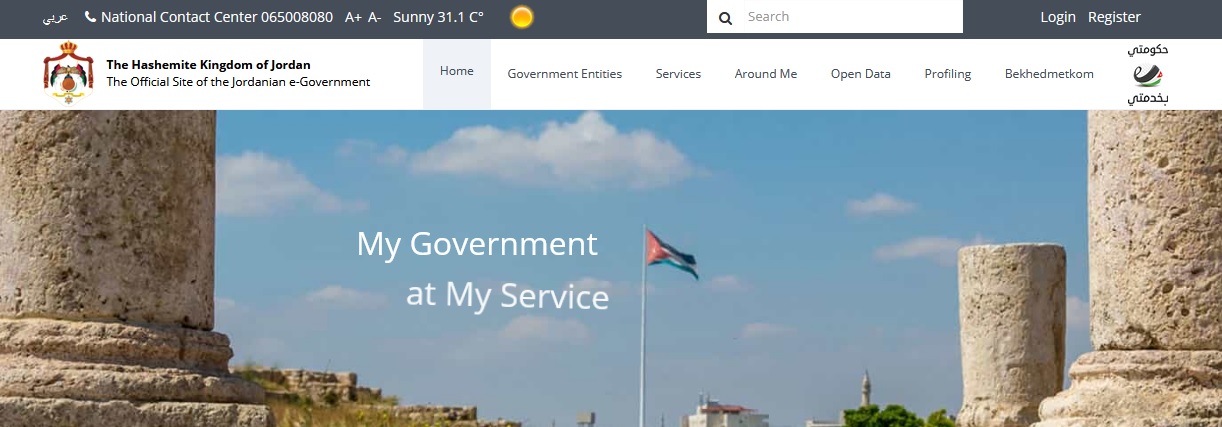
Task: Open the Government Entities menu
Action: point(565,74)
